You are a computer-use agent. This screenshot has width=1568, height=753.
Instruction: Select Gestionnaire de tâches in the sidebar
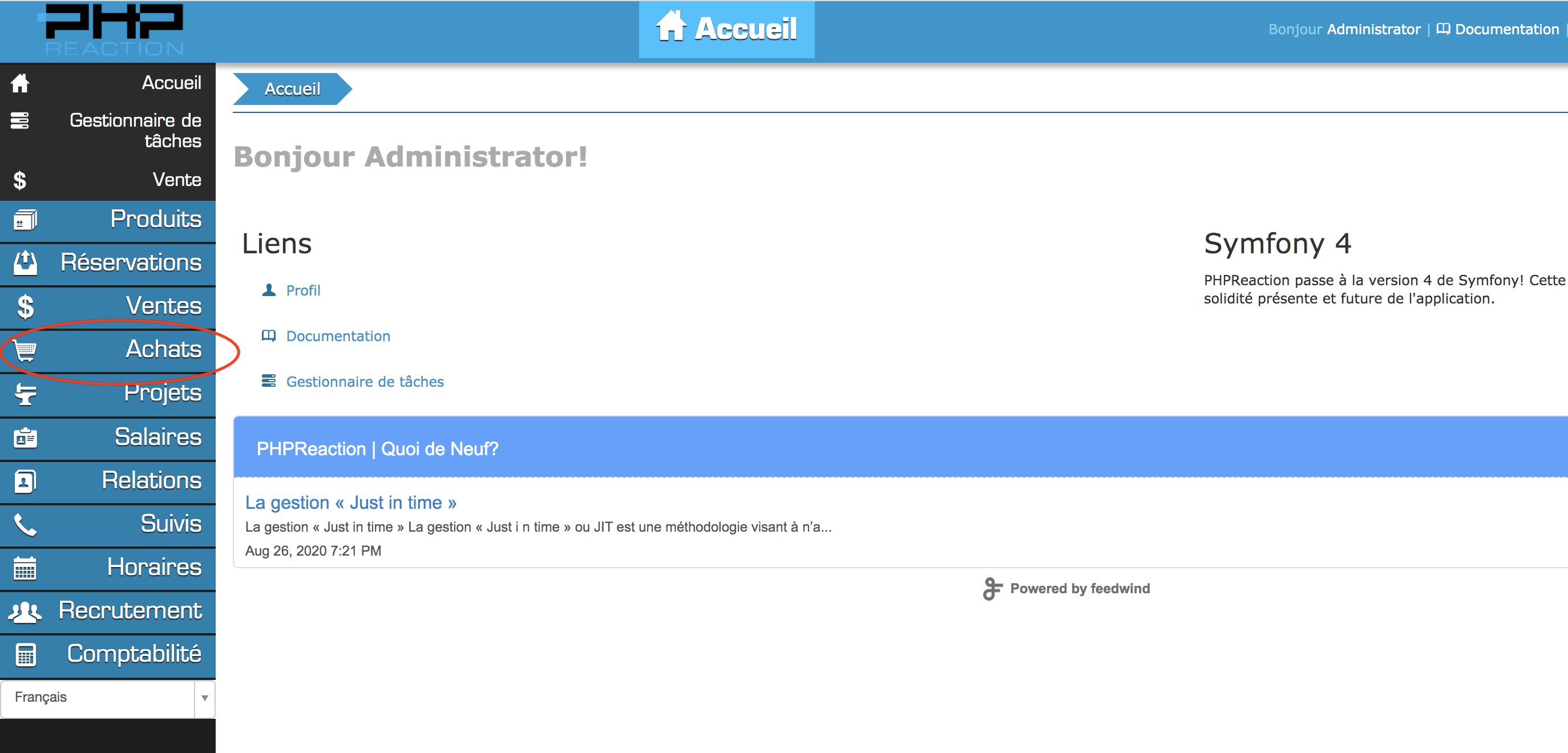pyautogui.click(x=135, y=130)
